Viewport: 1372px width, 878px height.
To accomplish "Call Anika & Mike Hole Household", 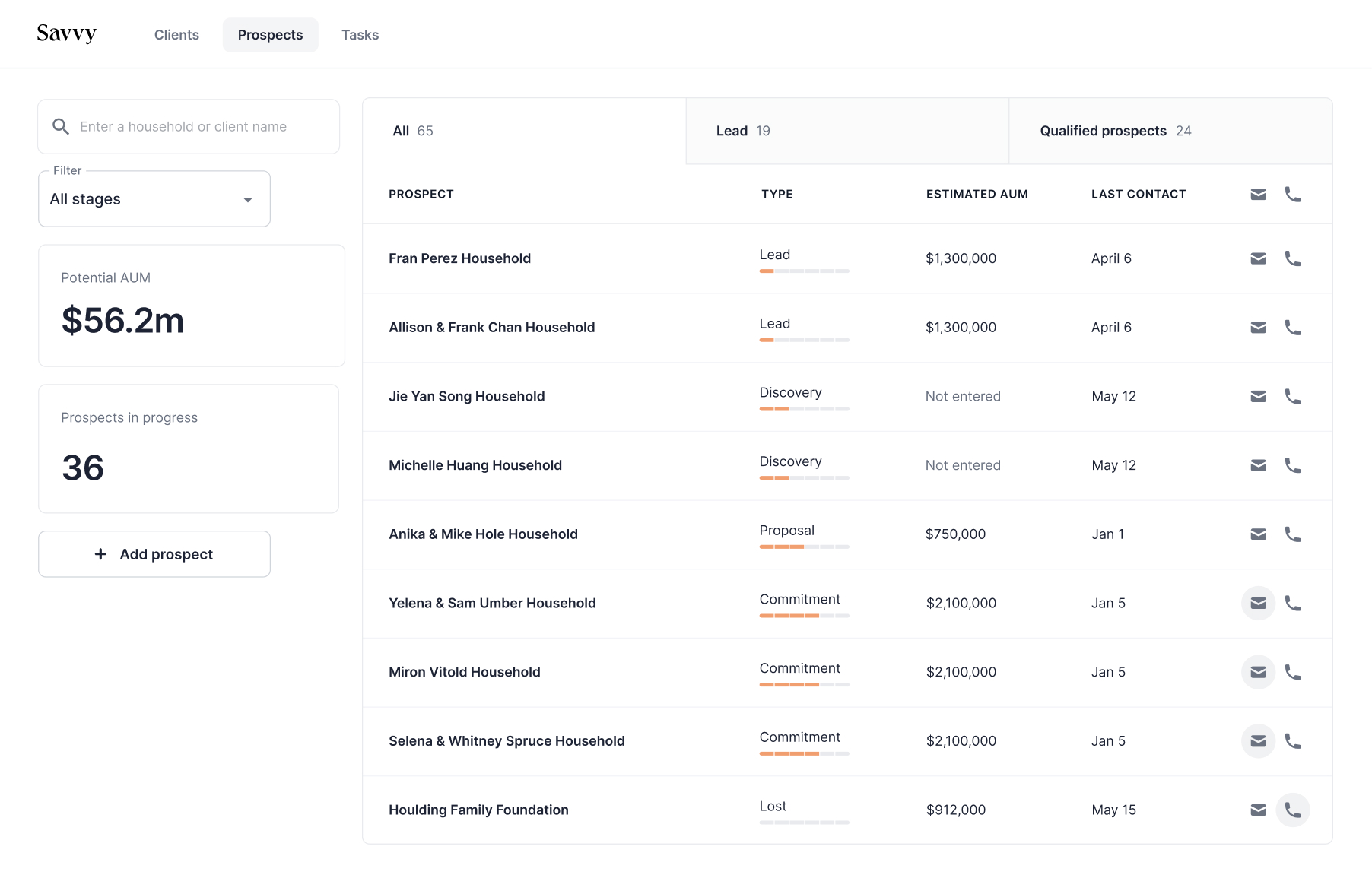I will [x=1292, y=534].
